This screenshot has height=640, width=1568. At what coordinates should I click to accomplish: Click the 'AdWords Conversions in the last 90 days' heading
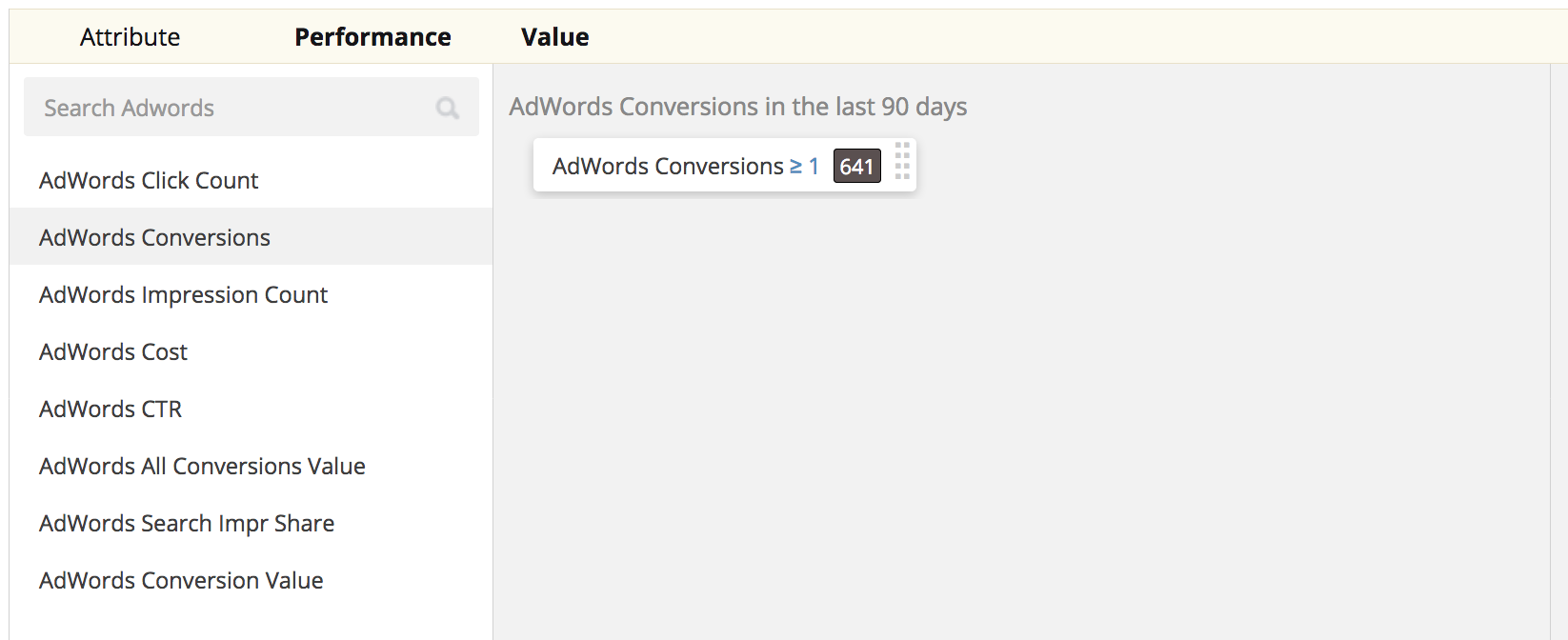click(737, 107)
